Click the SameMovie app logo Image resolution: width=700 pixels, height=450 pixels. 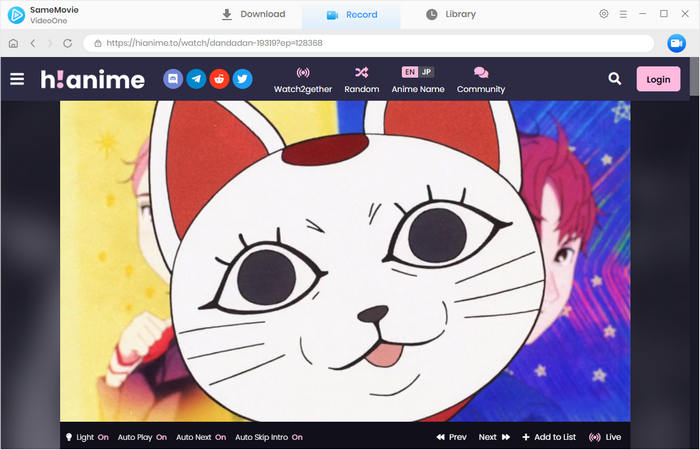[x=17, y=15]
